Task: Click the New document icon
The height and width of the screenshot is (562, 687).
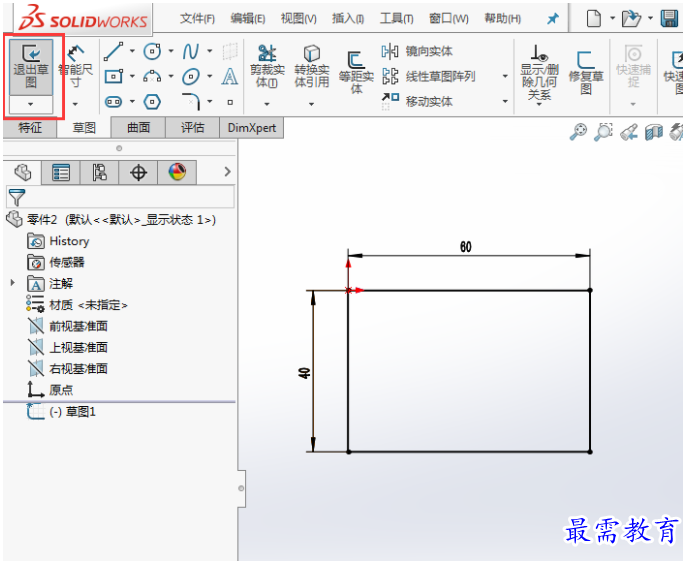Action: click(593, 18)
